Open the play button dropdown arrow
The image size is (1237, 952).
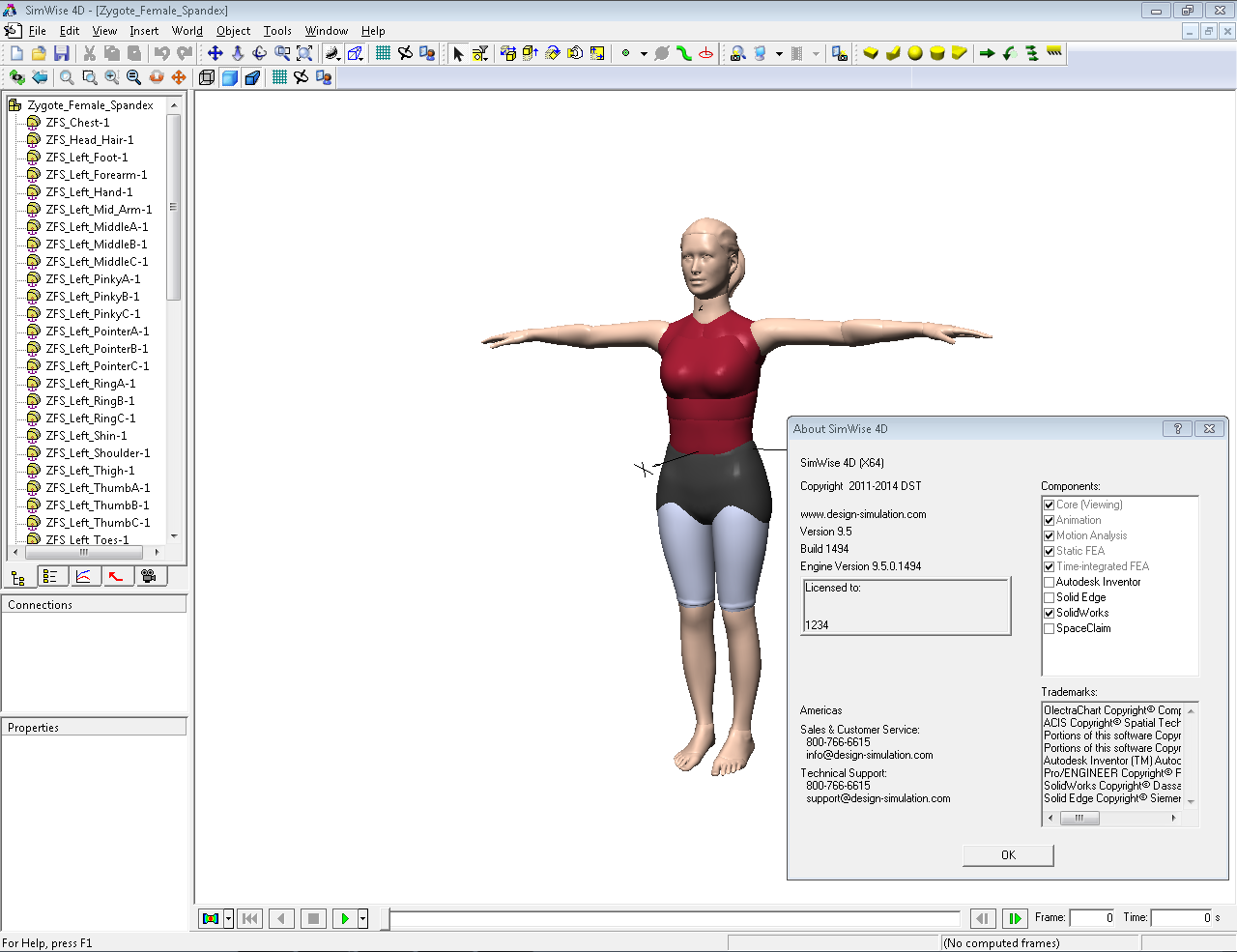(x=363, y=918)
